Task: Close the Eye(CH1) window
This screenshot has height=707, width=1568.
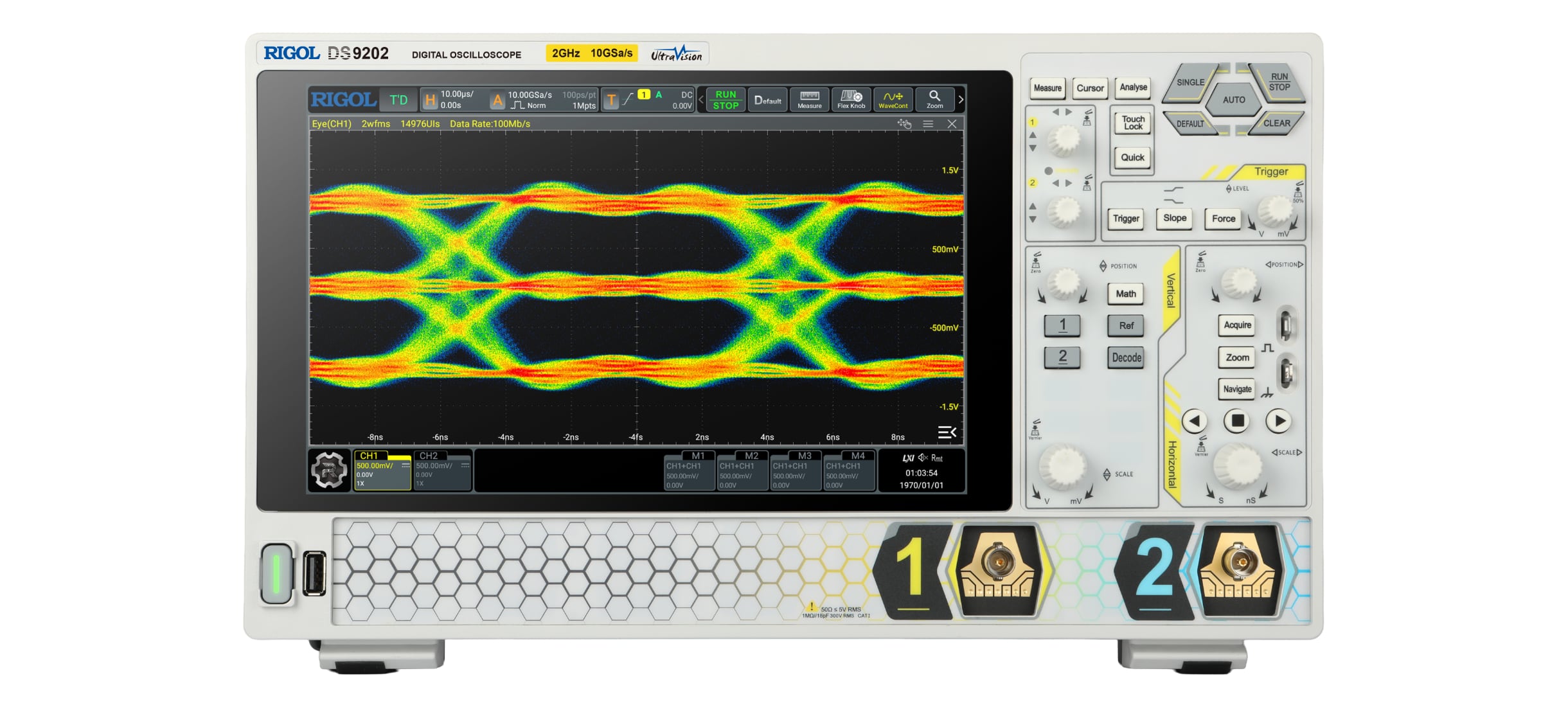Action: pyautogui.click(x=952, y=123)
